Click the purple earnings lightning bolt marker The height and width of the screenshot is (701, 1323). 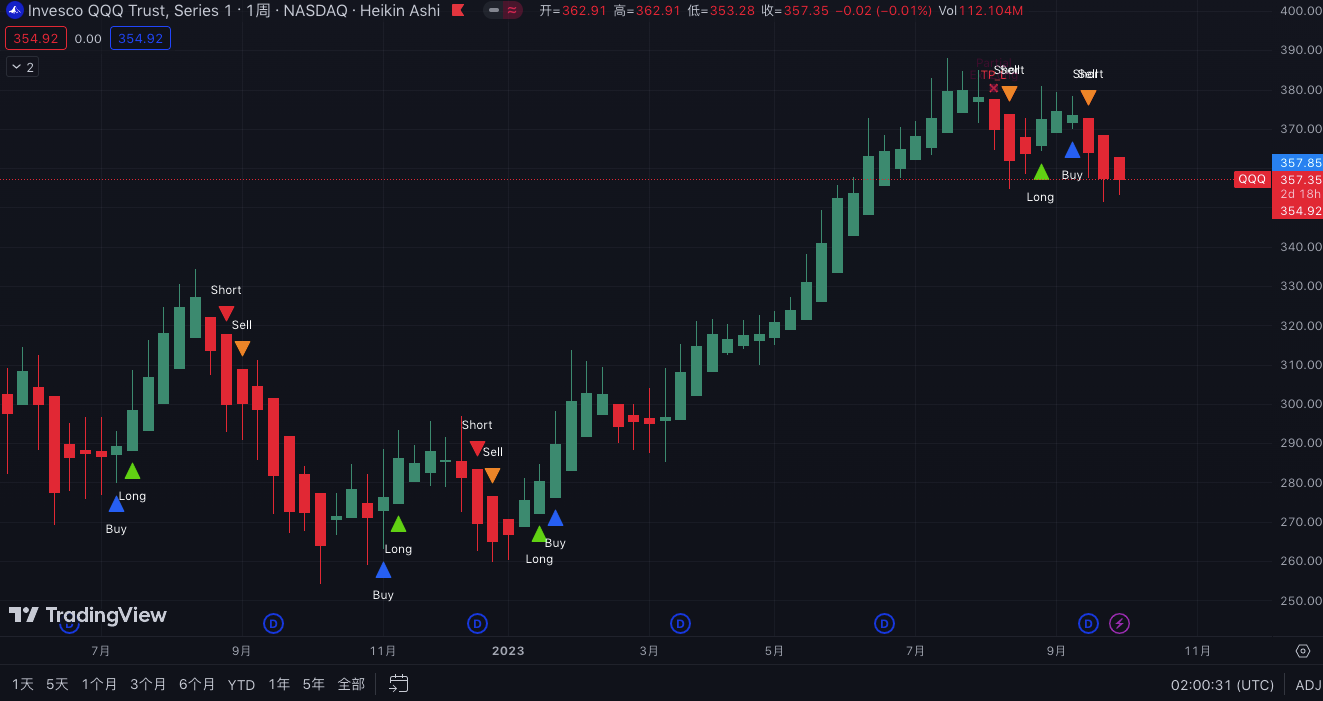1120,624
